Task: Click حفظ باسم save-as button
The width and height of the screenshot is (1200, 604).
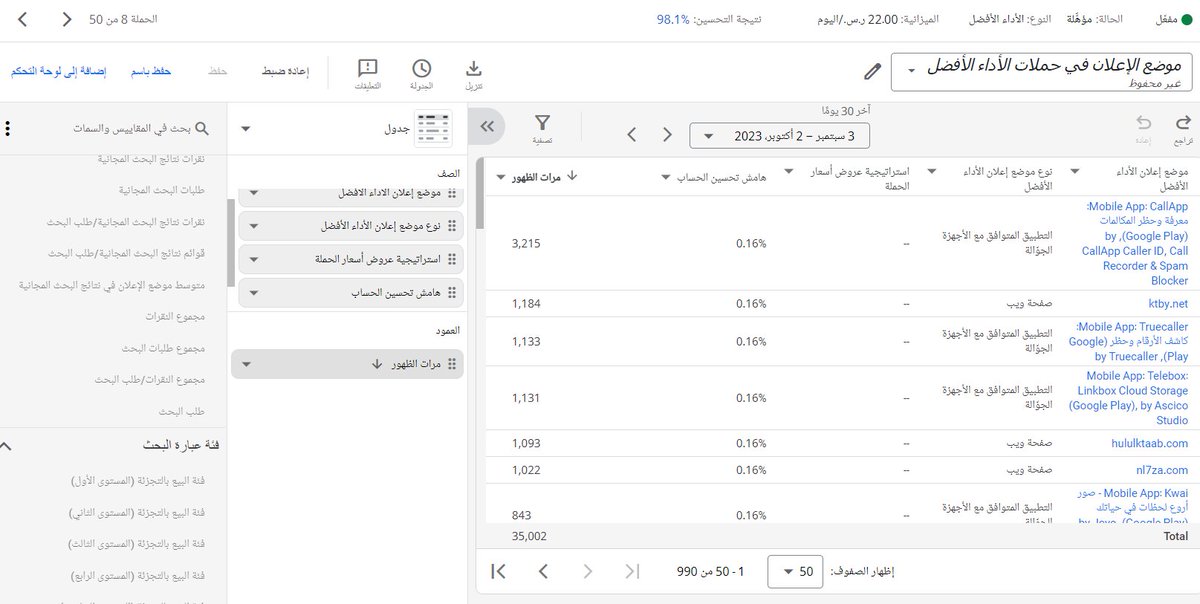Action: 152,72
